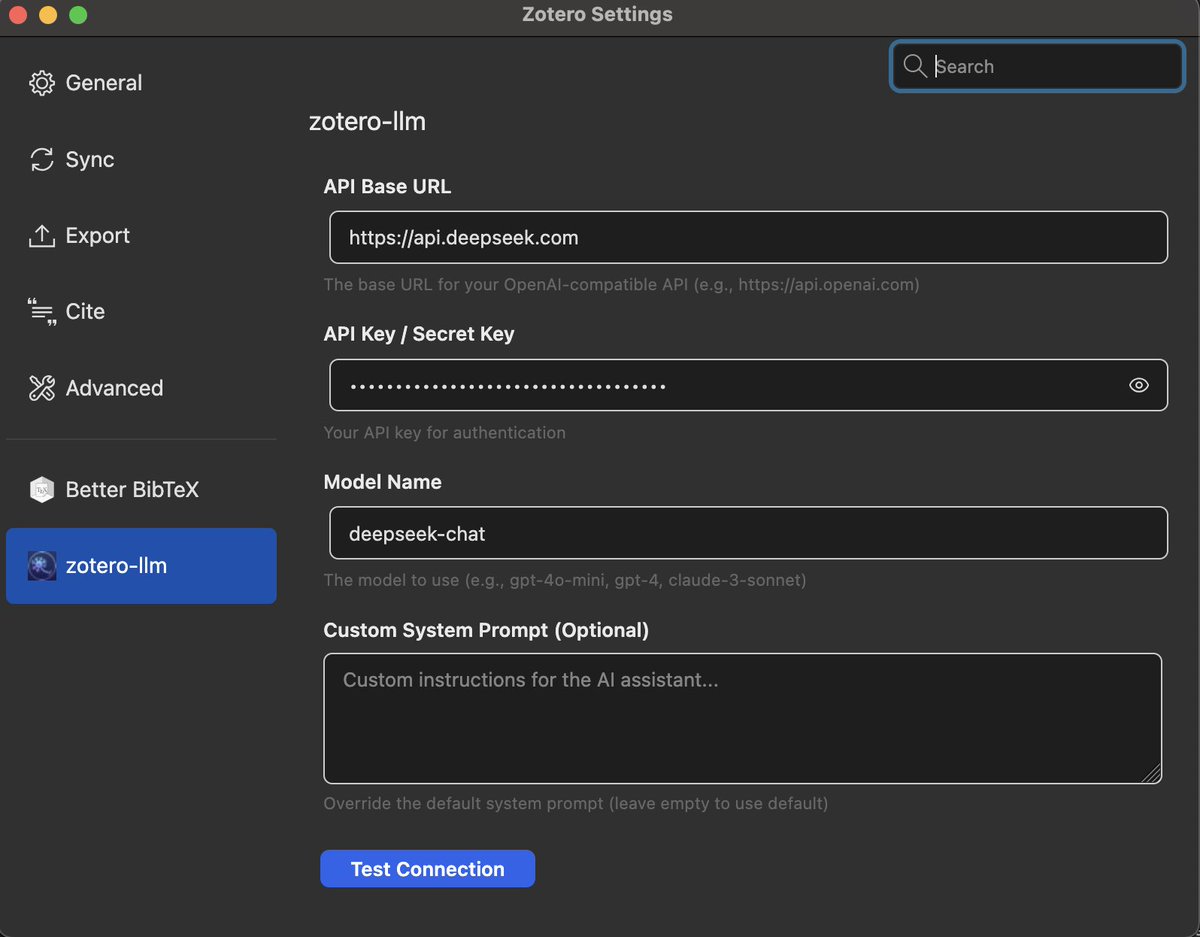The image size is (1200, 937).
Task: Click the API Base URL label
Action: [387, 186]
